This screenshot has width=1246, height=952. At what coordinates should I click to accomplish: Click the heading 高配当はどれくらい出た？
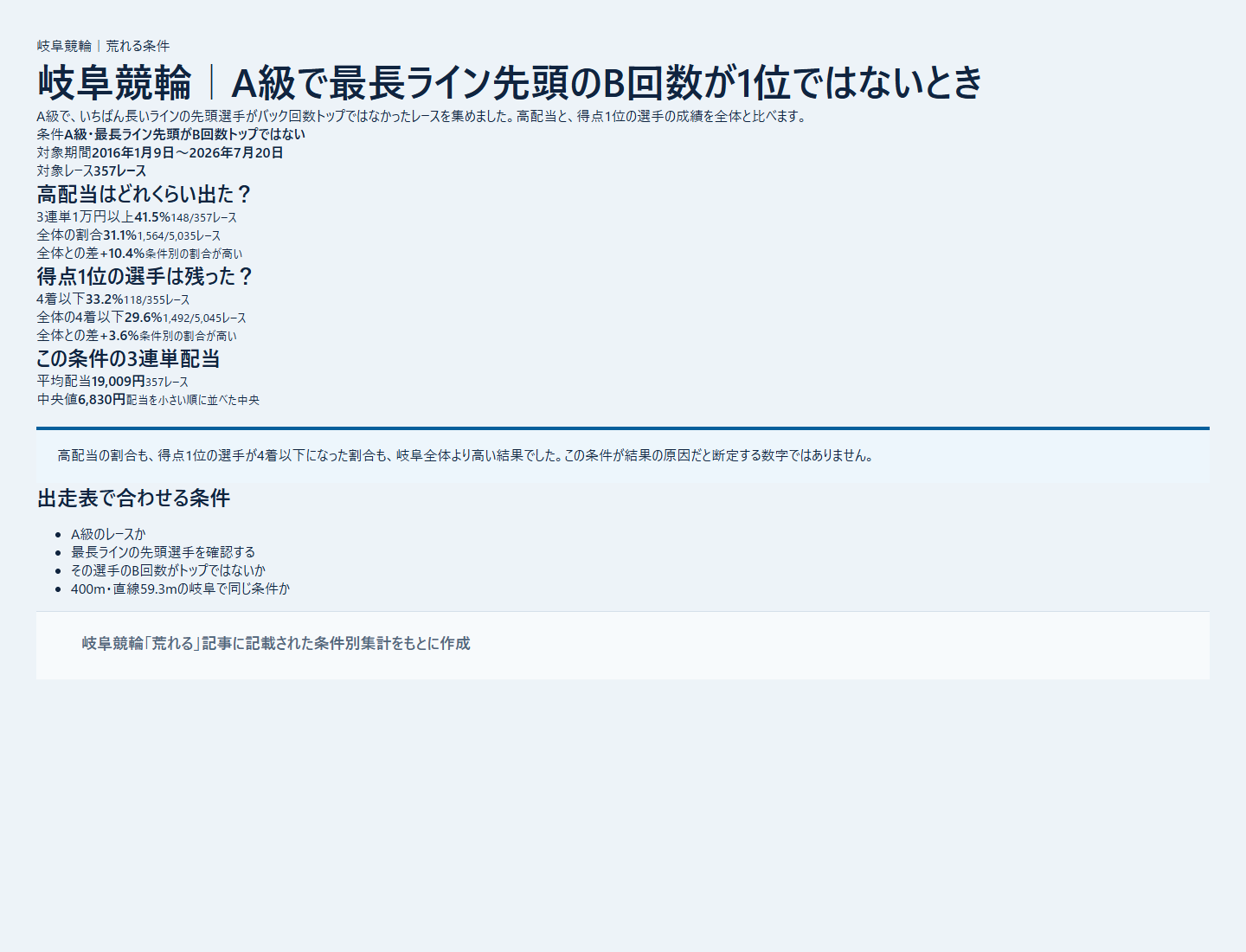coord(145,194)
